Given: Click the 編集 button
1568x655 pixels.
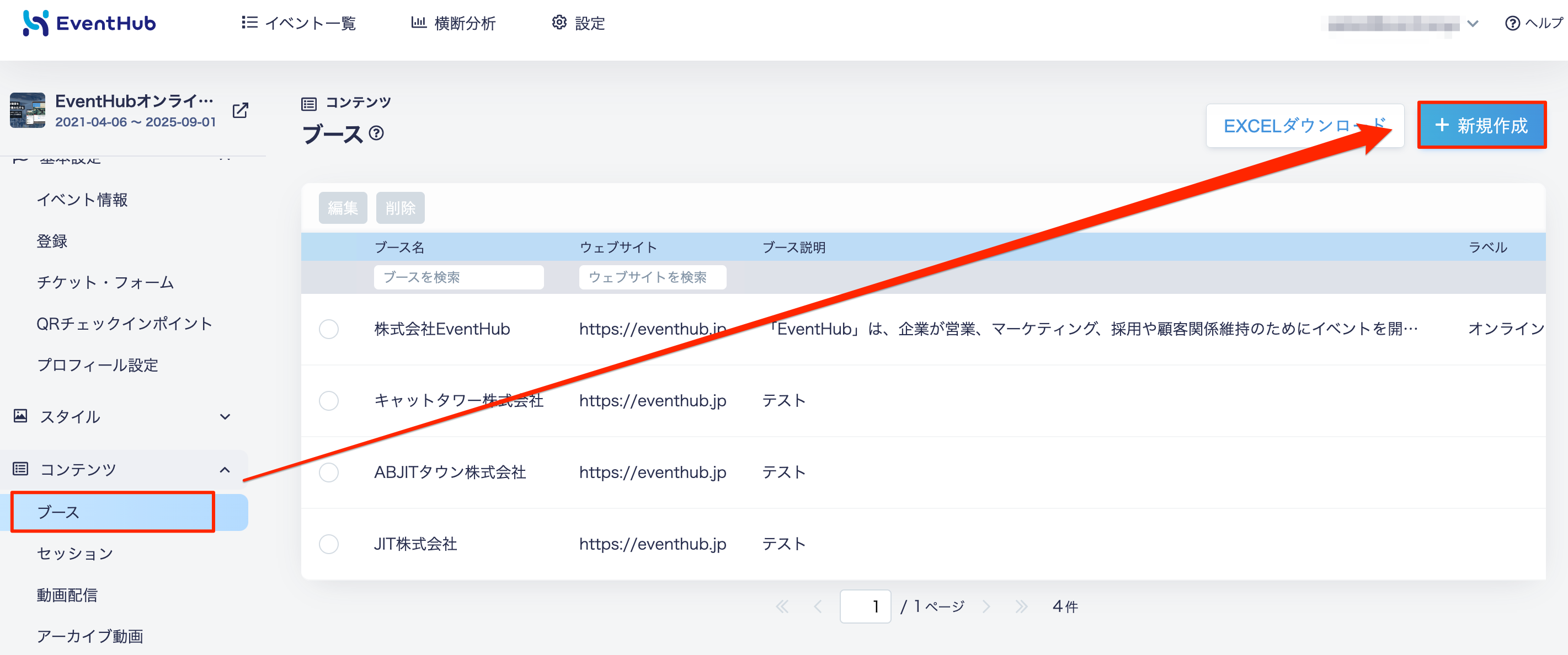Looking at the screenshot, I should coord(343,208).
